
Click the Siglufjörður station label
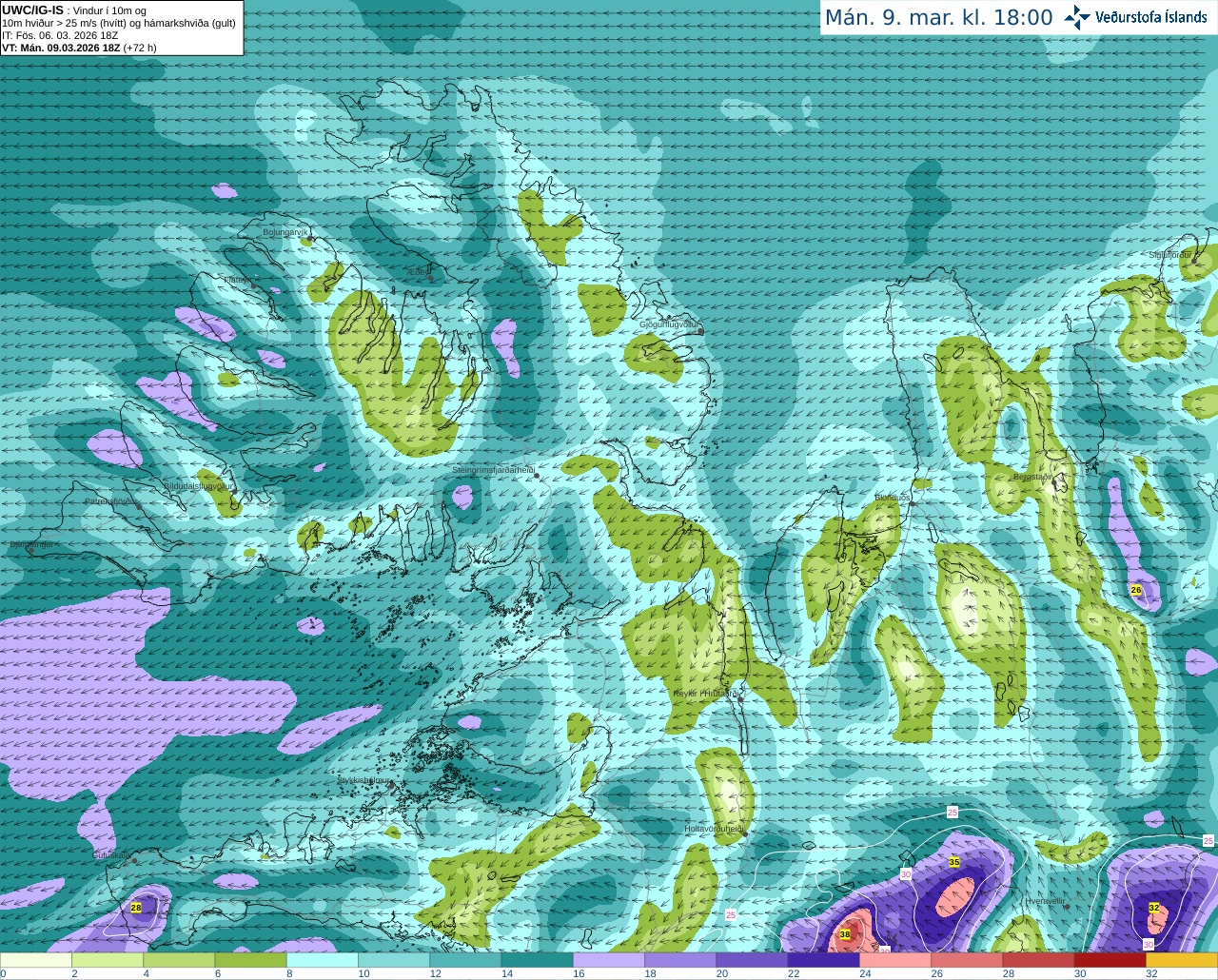1170,255
